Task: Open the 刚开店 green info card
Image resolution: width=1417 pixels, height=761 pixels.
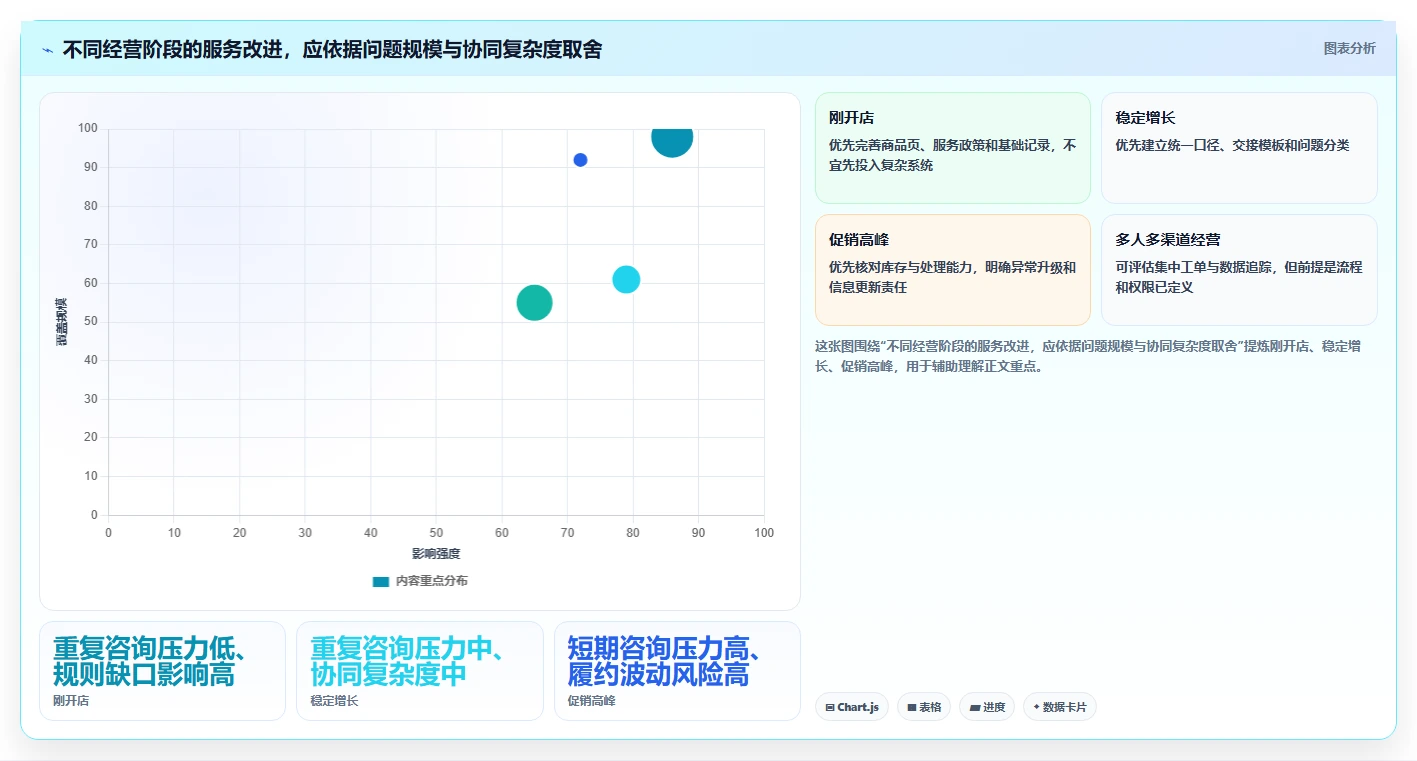Action: click(953, 148)
